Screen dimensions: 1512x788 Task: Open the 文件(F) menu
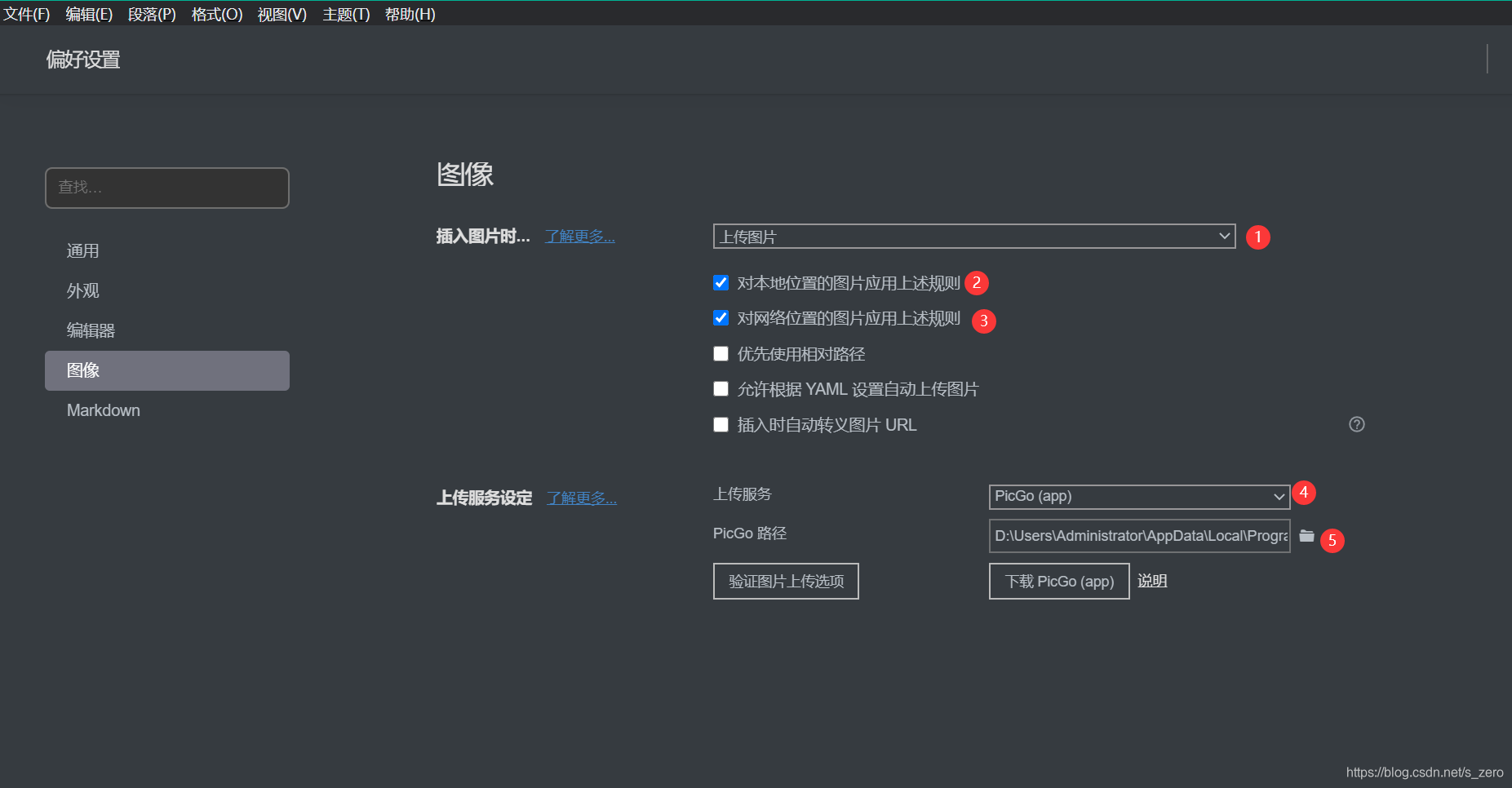click(26, 14)
